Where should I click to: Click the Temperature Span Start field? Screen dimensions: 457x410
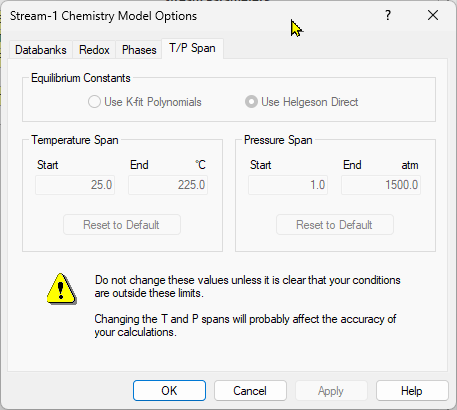[75, 185]
